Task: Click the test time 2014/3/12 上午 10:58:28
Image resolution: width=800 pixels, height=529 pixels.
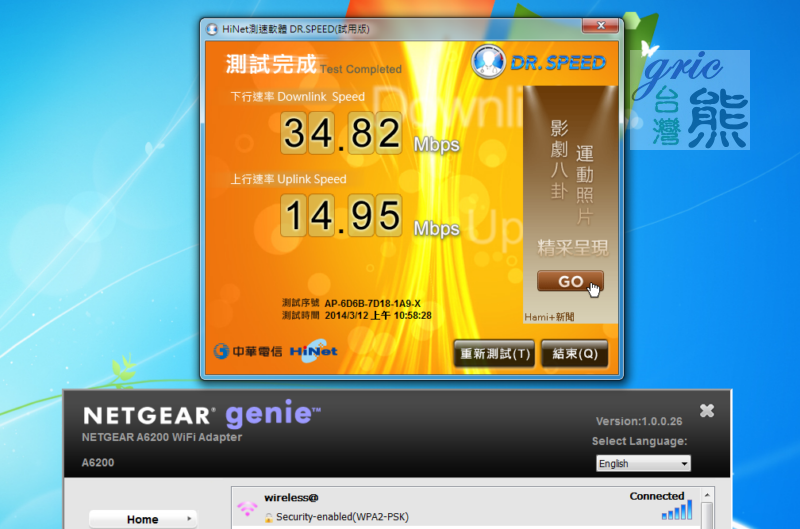Action: pos(378,315)
